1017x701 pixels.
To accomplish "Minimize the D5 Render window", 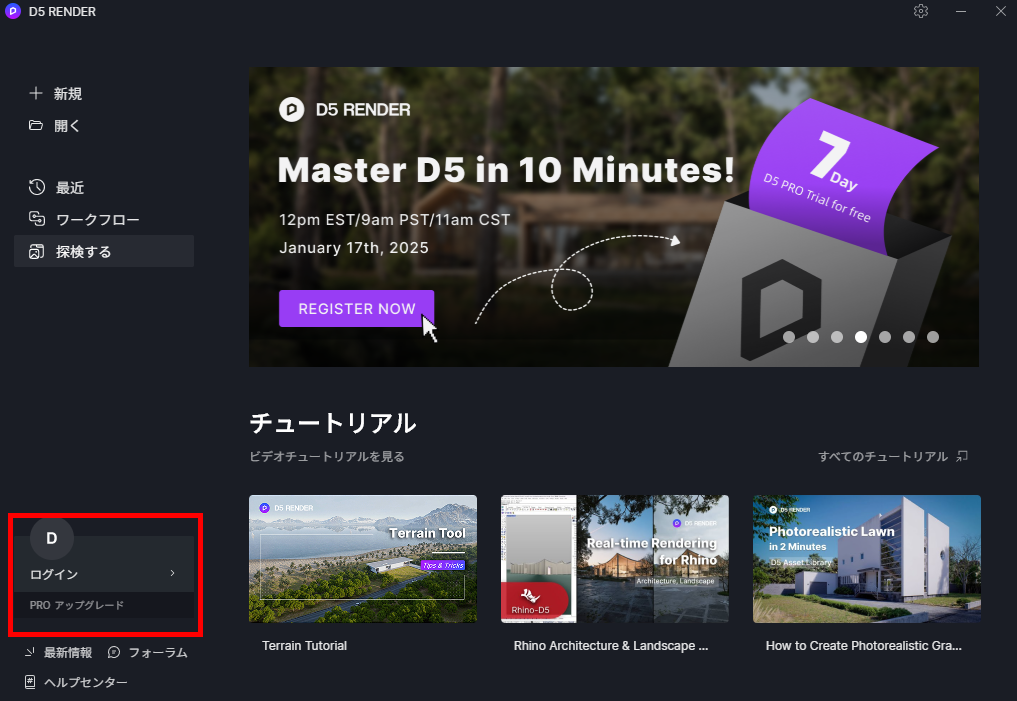I will pyautogui.click(x=961, y=12).
